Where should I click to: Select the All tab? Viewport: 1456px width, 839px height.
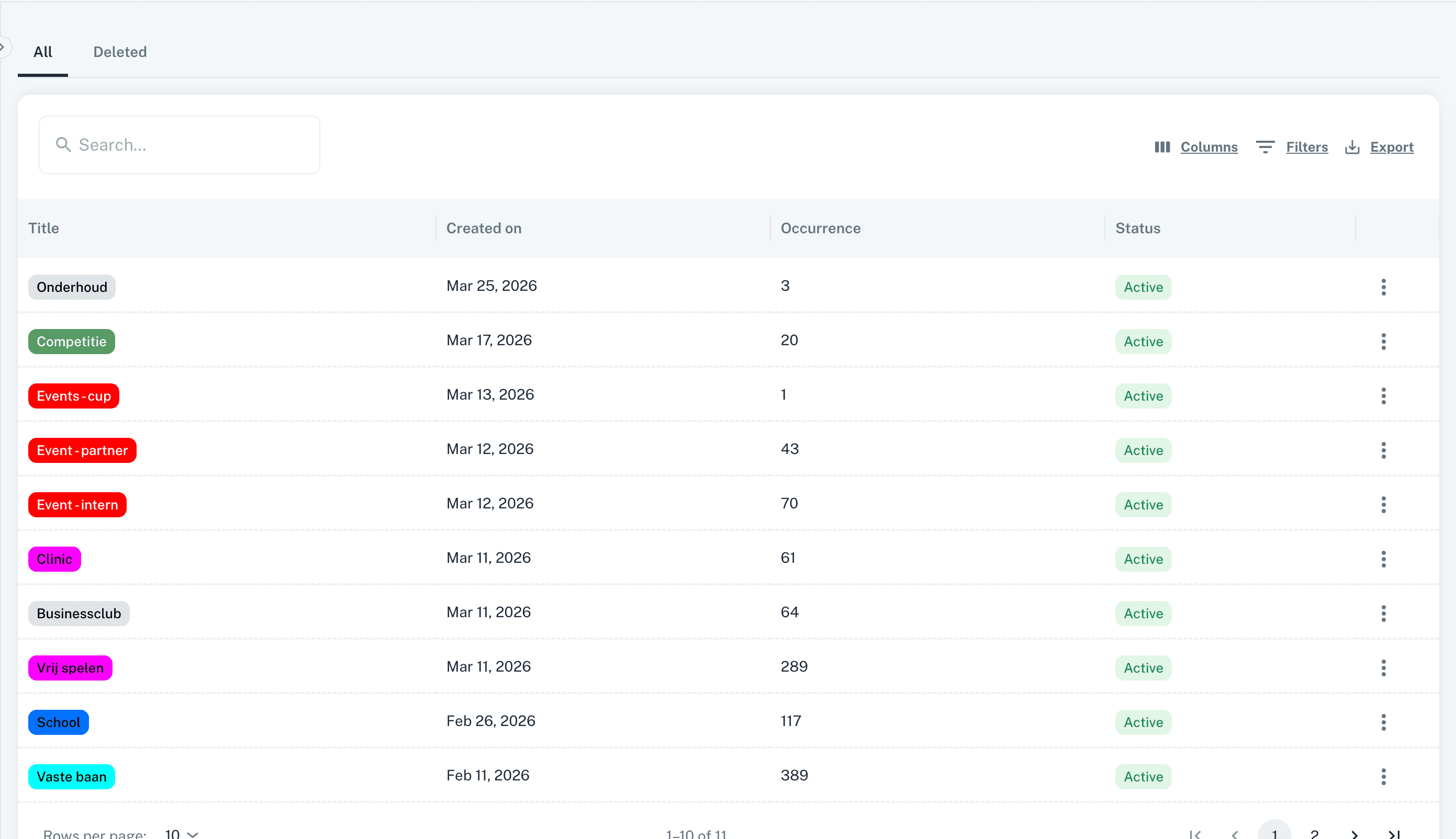tap(42, 52)
